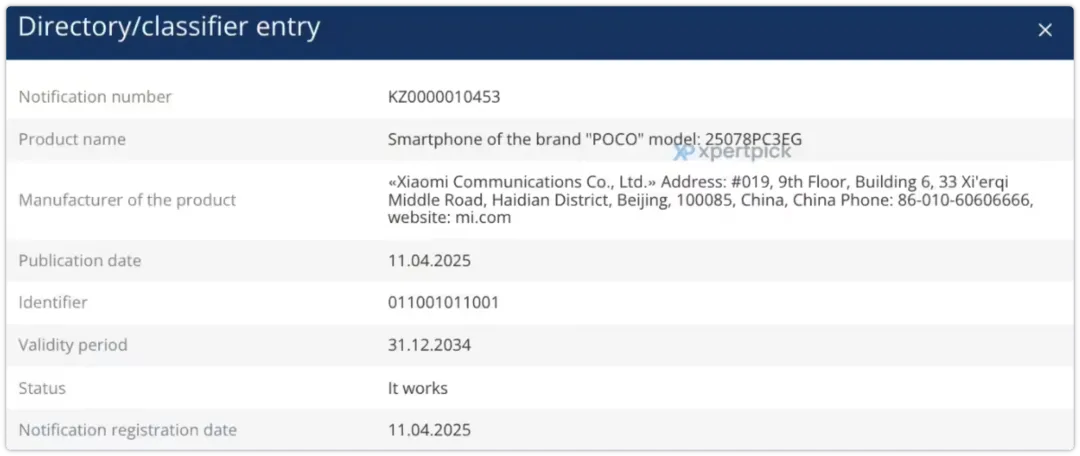
Task: Click the Status label
Action: click(42, 388)
